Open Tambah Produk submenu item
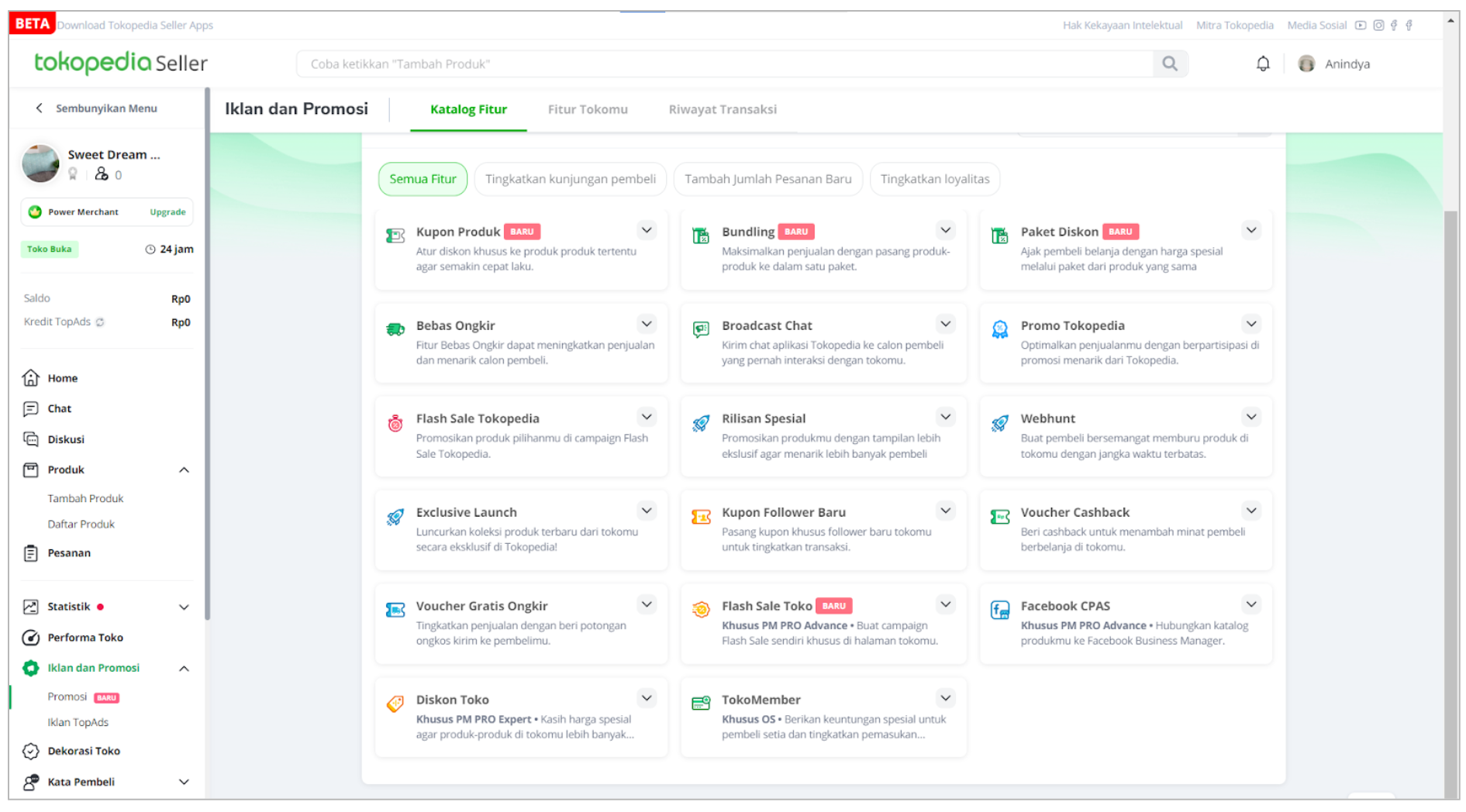 tap(85, 499)
